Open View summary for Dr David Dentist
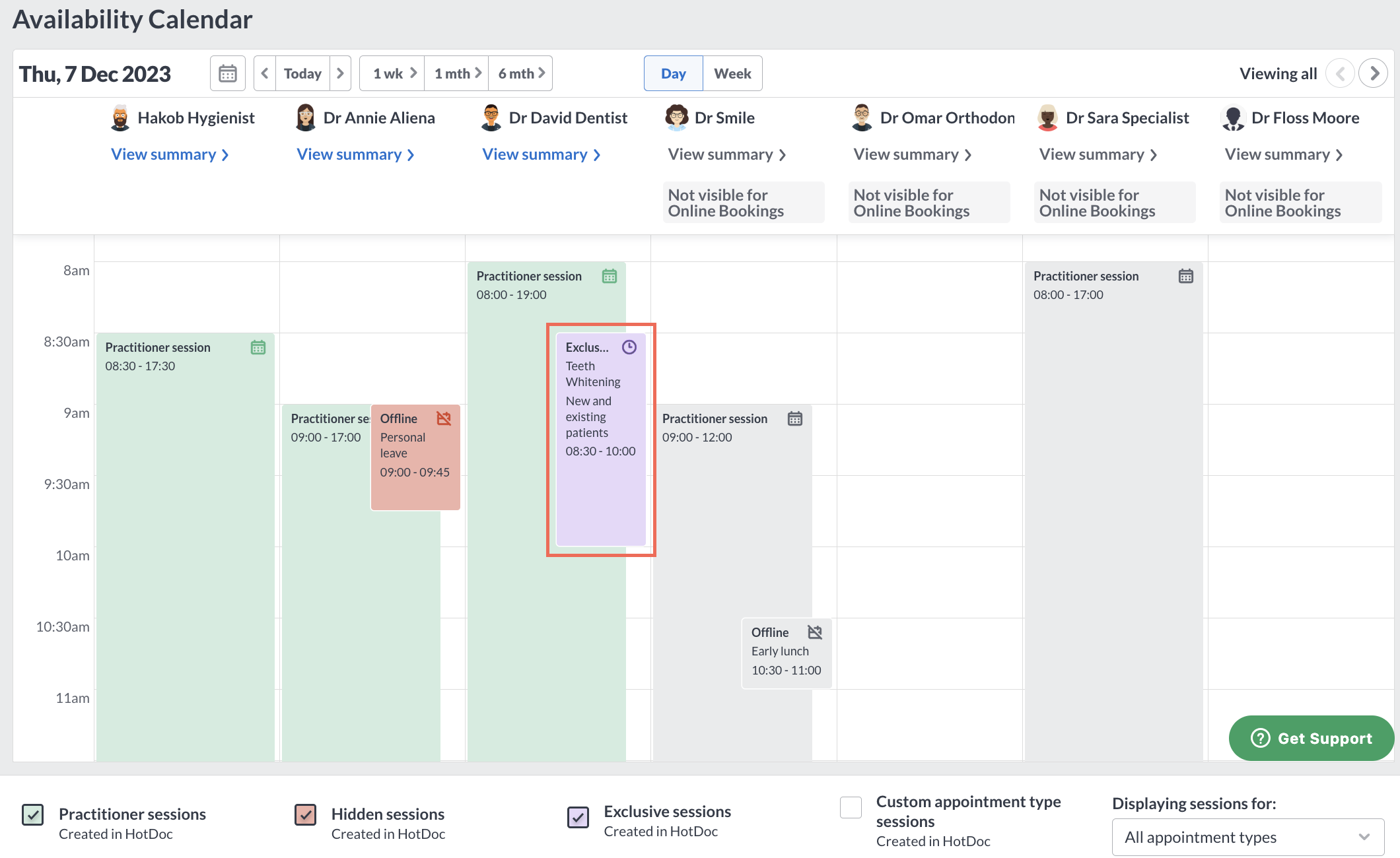Screen dimensions: 1400x858 [541, 154]
